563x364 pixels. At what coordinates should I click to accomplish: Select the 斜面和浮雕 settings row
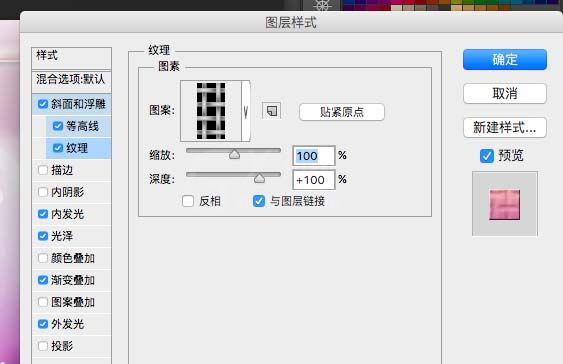point(71,104)
